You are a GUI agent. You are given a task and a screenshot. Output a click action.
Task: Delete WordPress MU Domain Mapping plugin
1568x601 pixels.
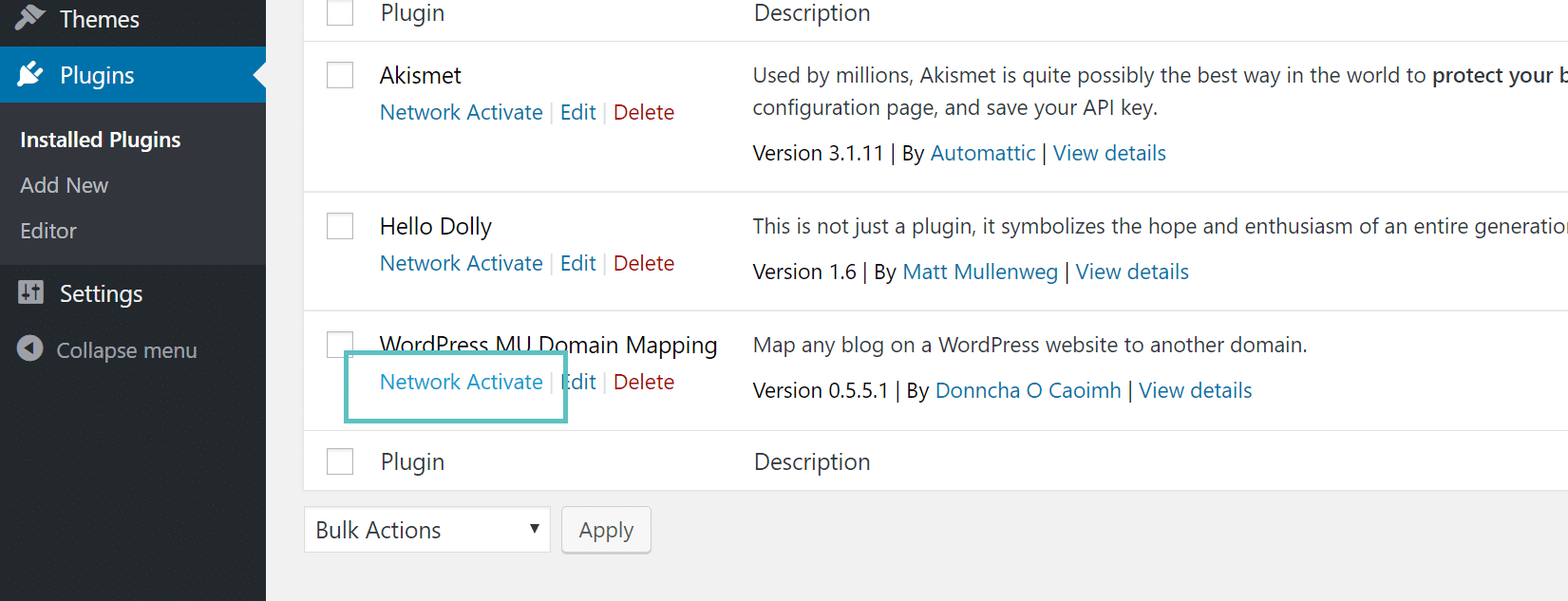pyautogui.click(x=644, y=382)
